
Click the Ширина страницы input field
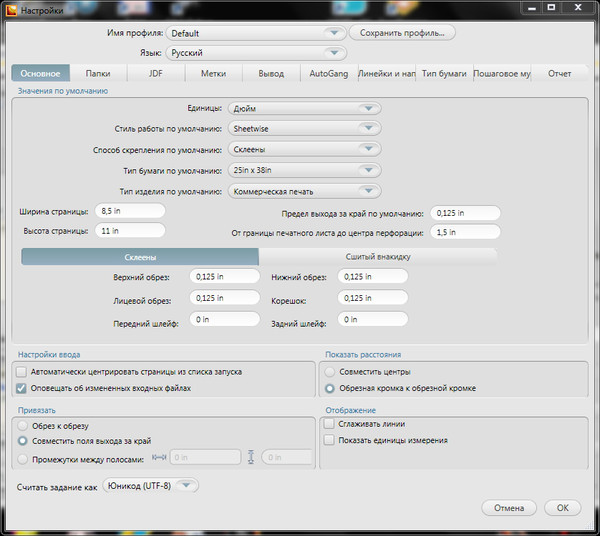[129, 211]
